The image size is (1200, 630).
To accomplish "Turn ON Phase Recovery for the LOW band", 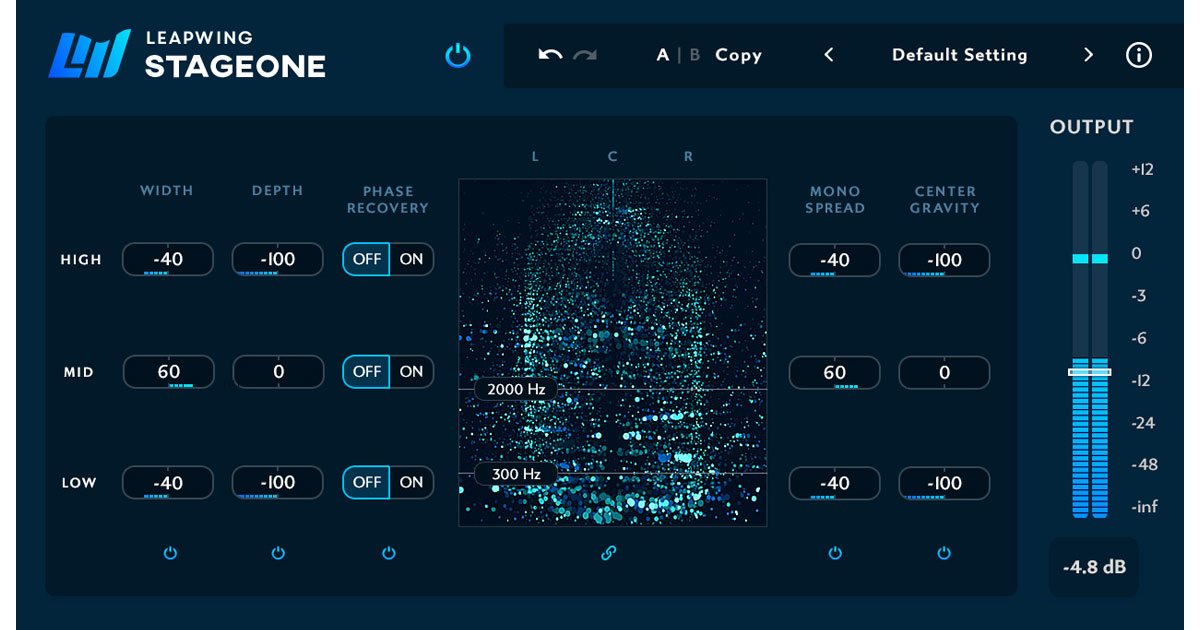I will (410, 482).
